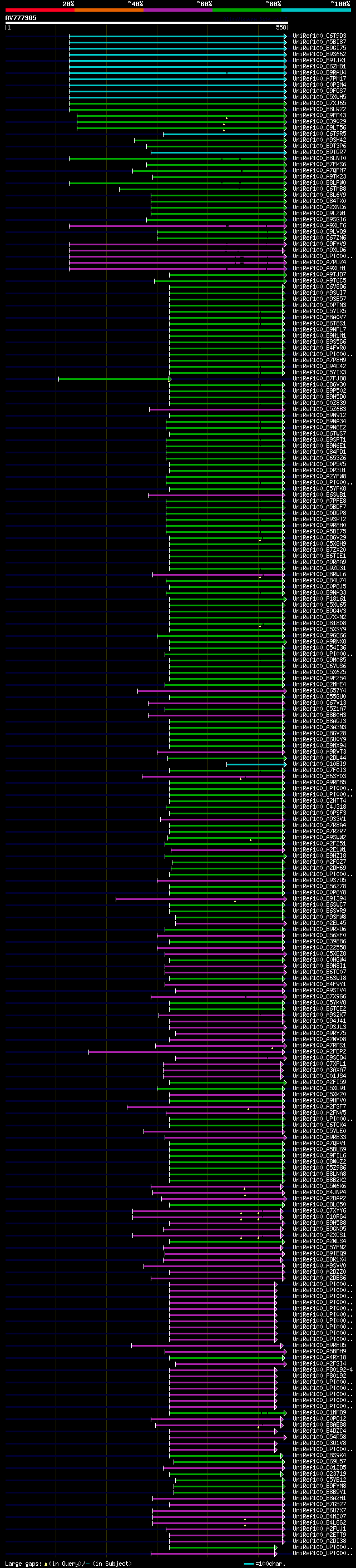
Task: Select hit label UniRef100_Q7XYY6
Action: click(x=319, y=1210)
